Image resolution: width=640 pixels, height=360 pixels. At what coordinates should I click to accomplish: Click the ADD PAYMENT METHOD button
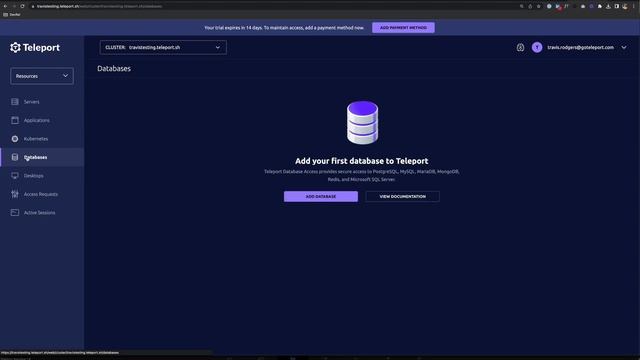click(403, 28)
